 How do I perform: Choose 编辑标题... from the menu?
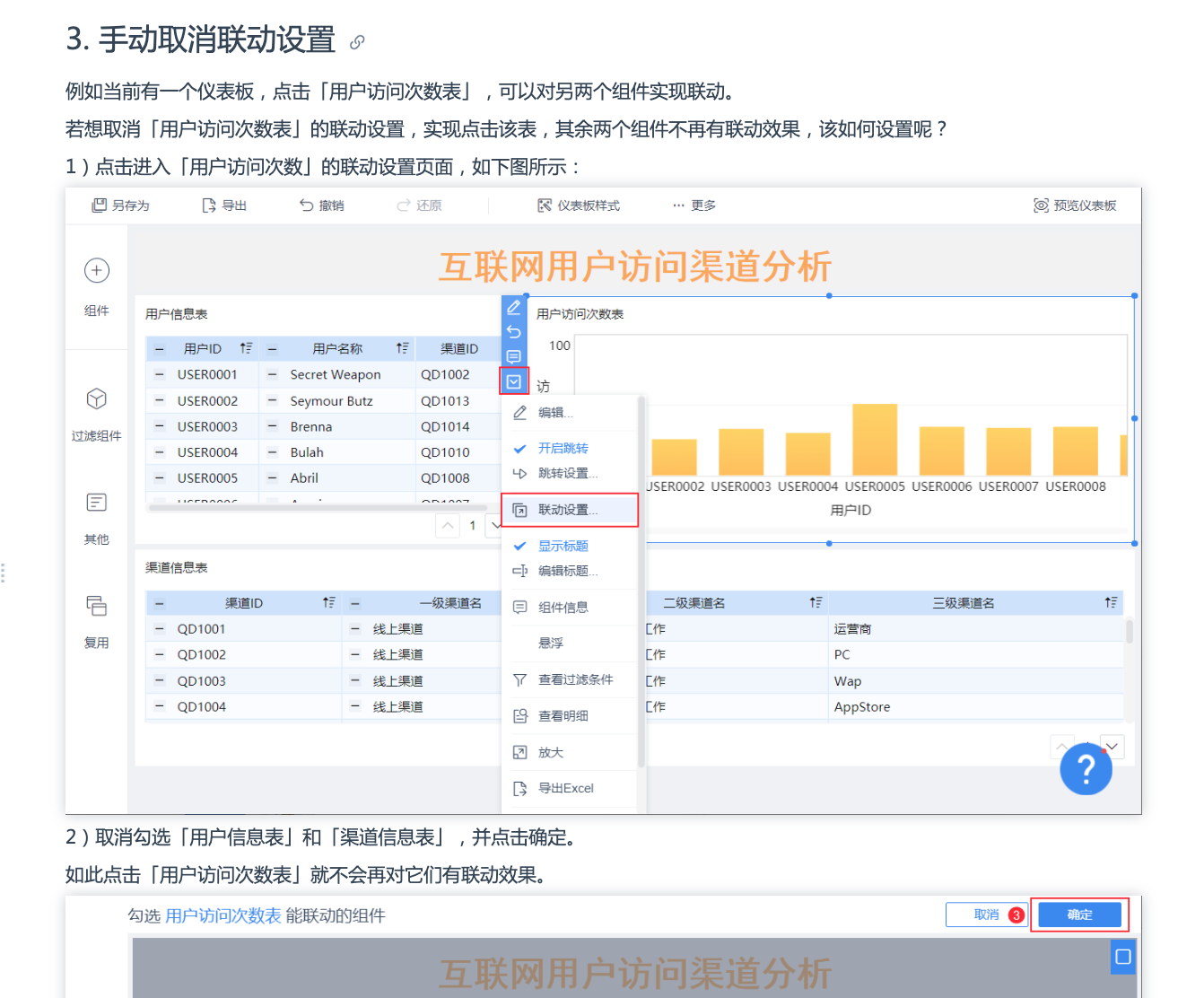click(x=569, y=571)
